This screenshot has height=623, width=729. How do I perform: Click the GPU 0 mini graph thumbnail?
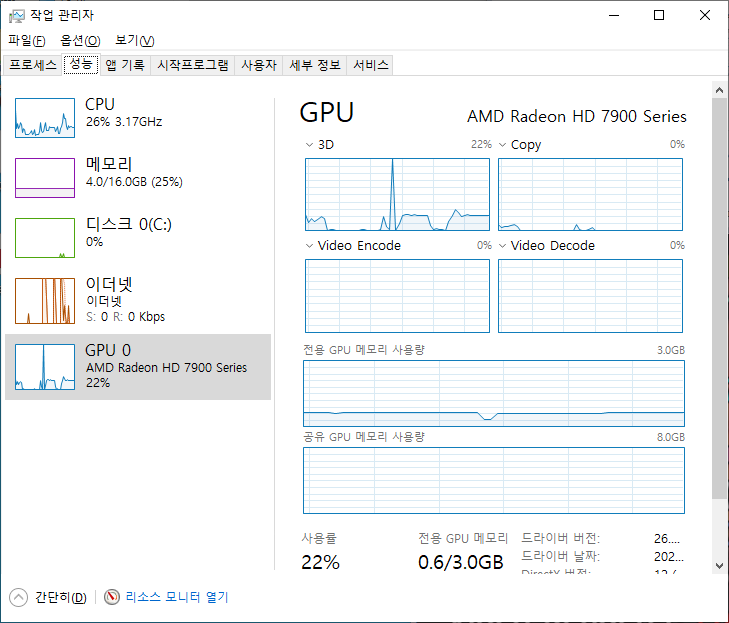click(x=45, y=367)
